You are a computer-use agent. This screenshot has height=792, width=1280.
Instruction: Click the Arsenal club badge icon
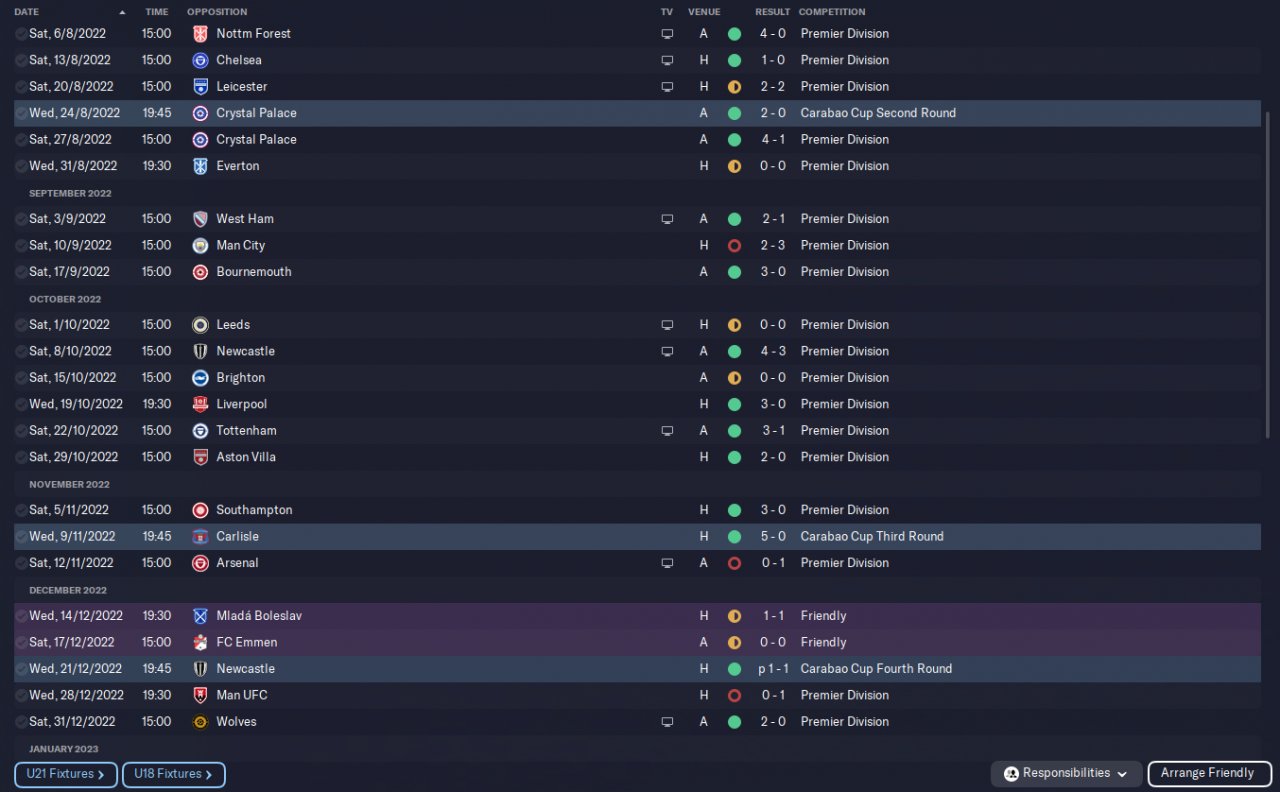(x=200, y=563)
